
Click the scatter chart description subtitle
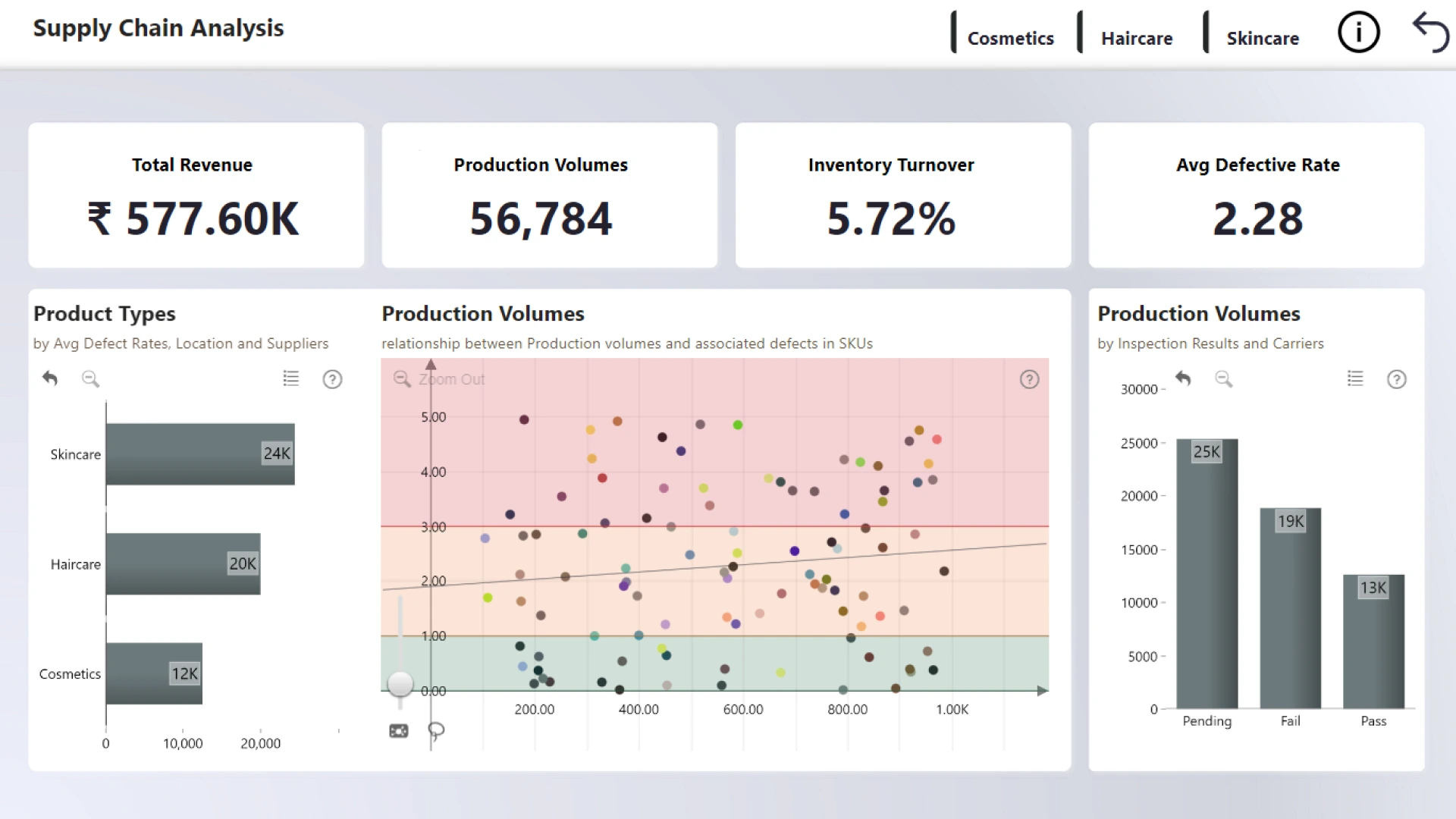(x=627, y=344)
